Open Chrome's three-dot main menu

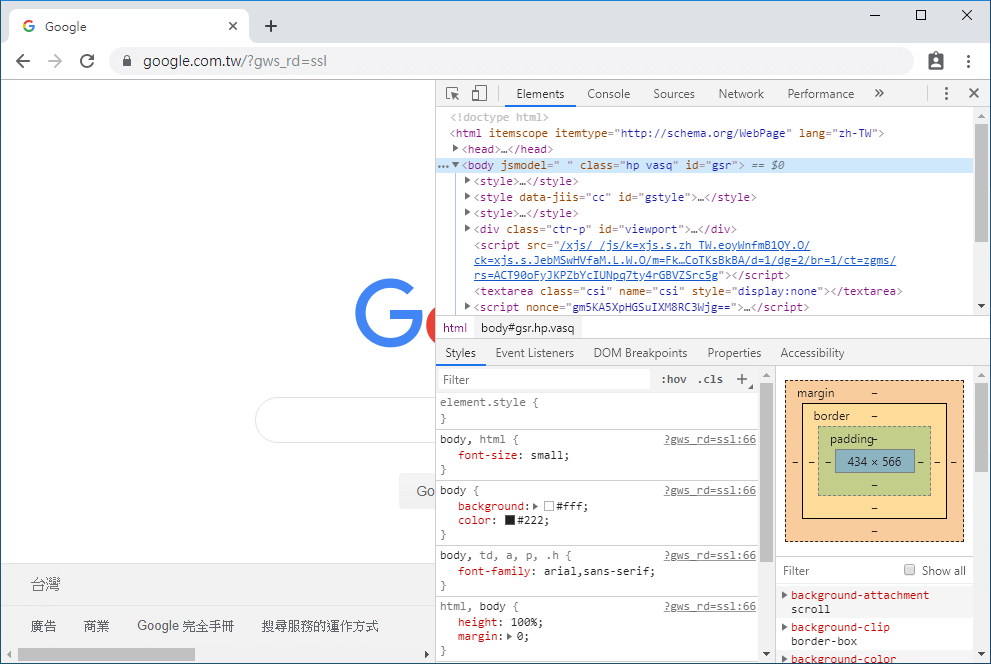tap(968, 61)
